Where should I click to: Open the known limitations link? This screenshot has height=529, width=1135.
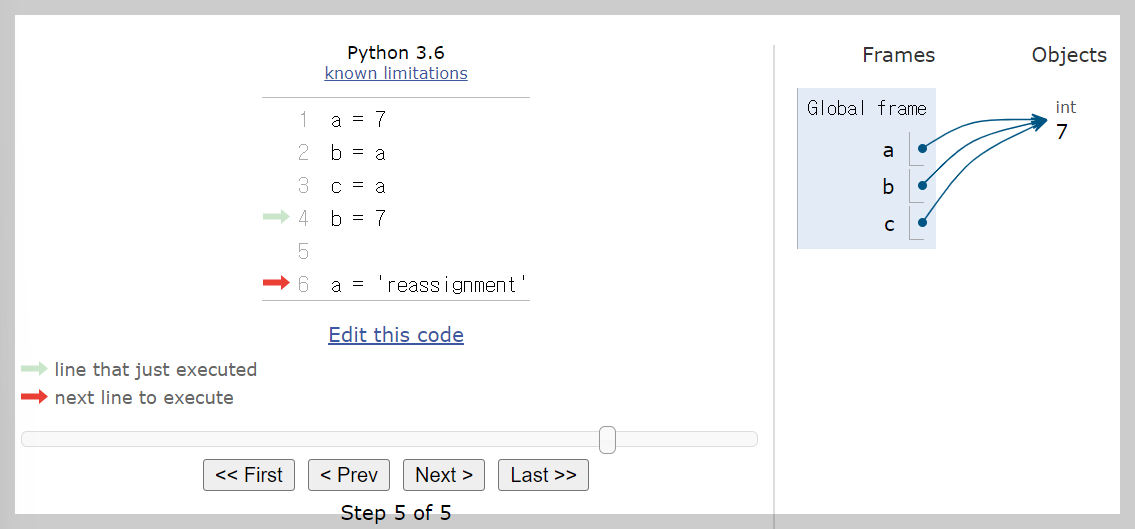click(x=396, y=73)
